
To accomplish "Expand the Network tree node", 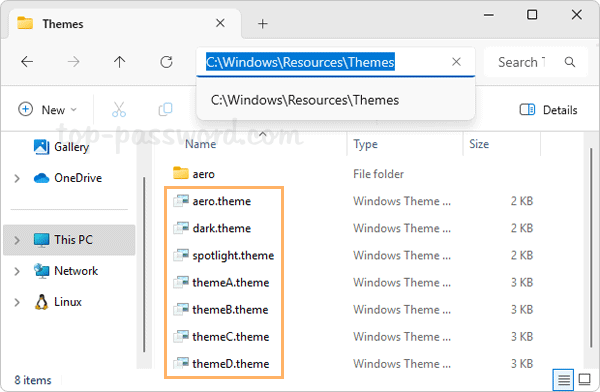I will pyautogui.click(x=17, y=271).
